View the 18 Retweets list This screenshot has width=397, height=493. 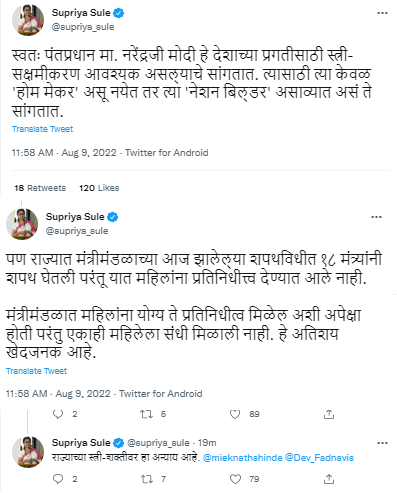(40, 188)
